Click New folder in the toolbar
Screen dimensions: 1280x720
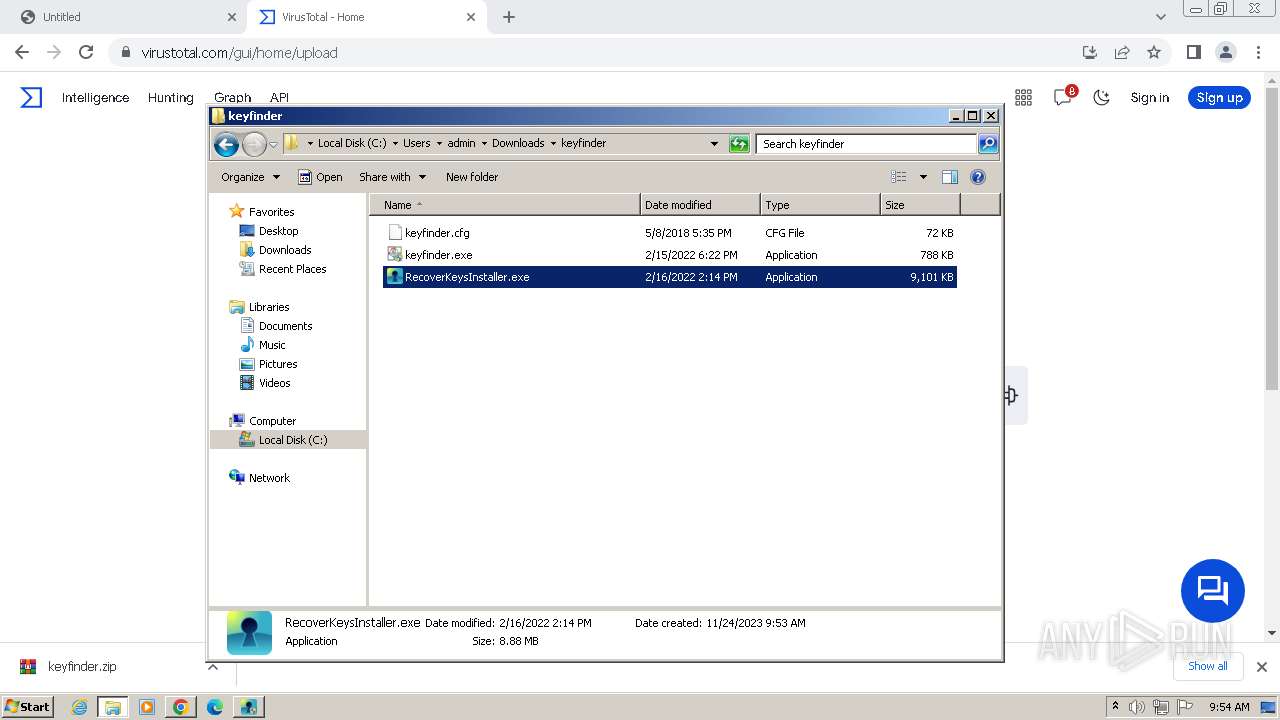click(472, 177)
